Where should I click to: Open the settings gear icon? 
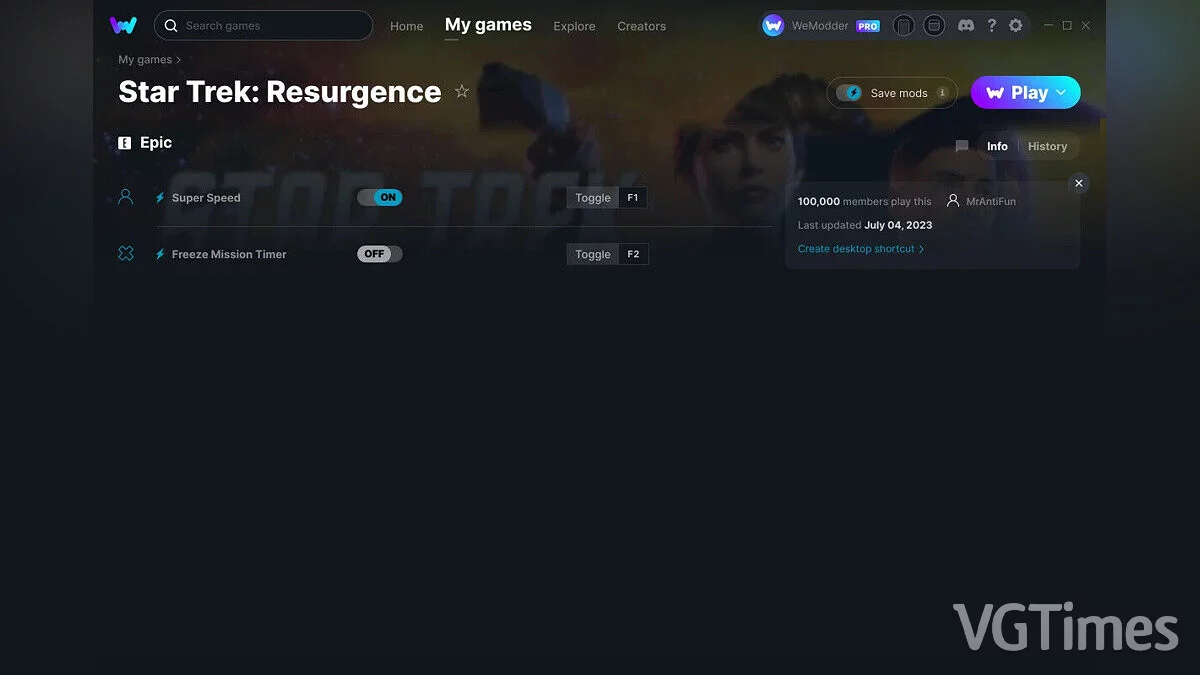1016,25
